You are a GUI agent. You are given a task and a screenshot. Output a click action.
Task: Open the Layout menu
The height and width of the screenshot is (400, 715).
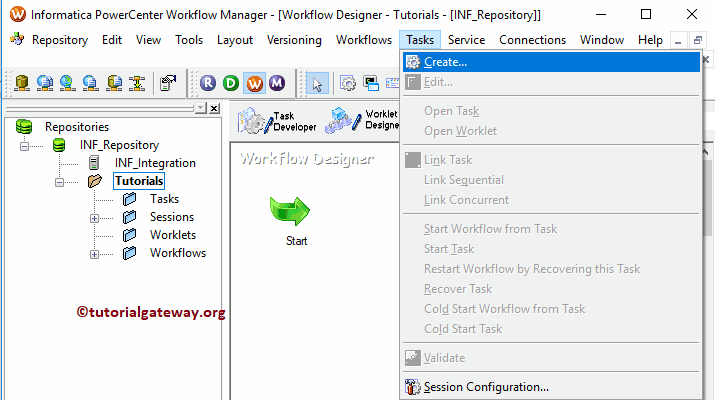pyautogui.click(x=235, y=40)
